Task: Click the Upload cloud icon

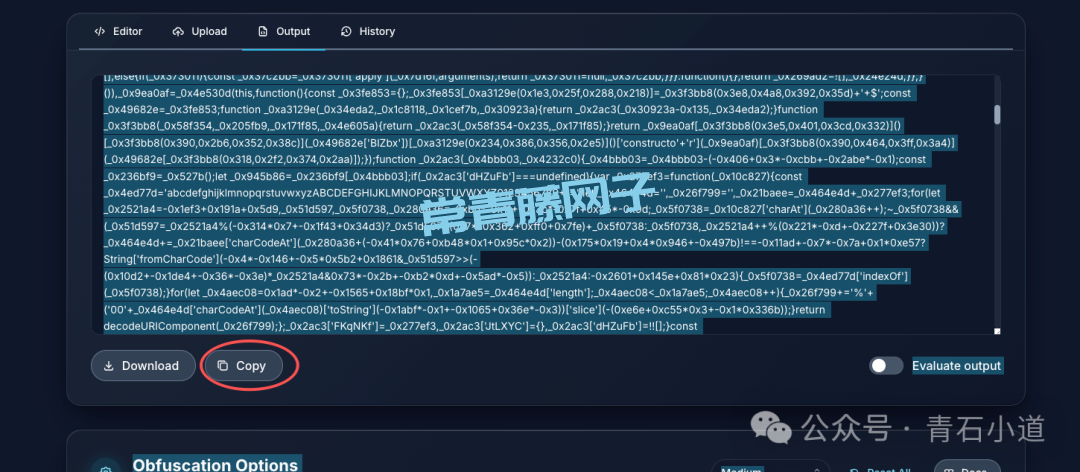Action: [178, 32]
